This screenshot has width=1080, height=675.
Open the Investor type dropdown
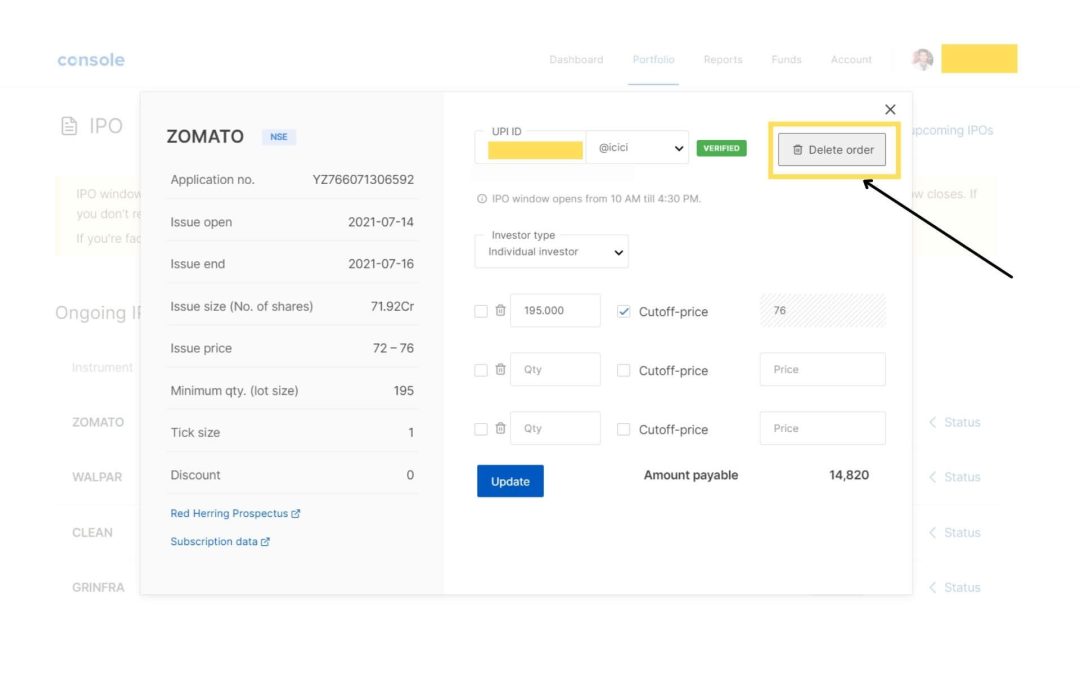551,251
